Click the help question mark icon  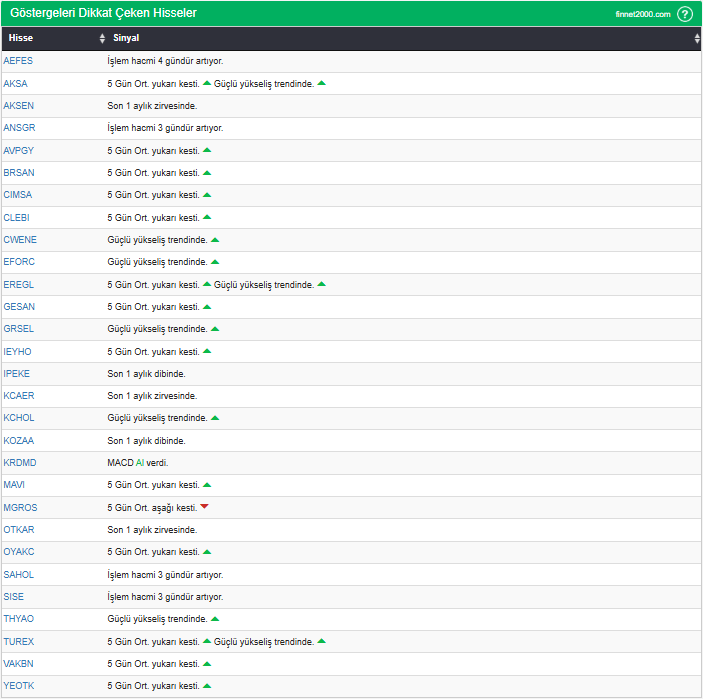pyautogui.click(x=685, y=14)
